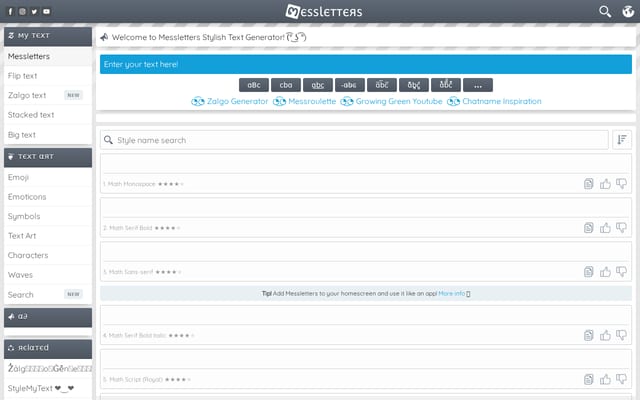The image size is (640, 400).
Task: Open the More info link in the tip
Action: point(451,293)
